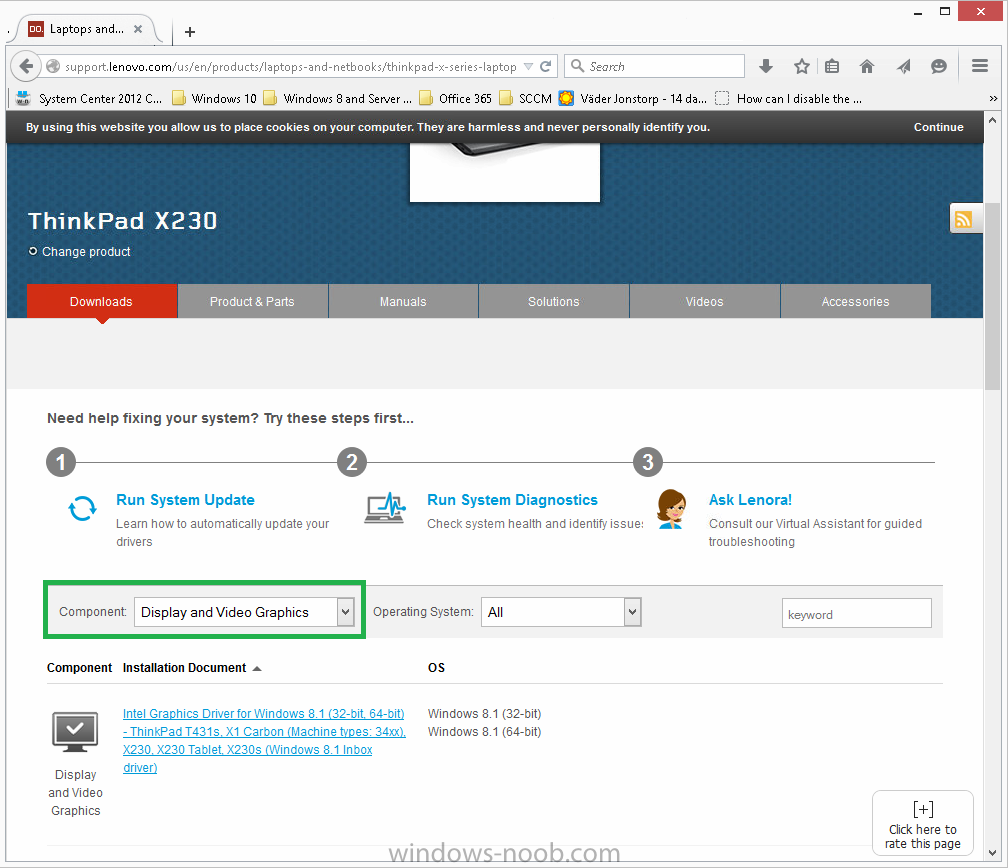The image size is (1008, 868).
Task: Open the Solutions tab
Action: point(554,301)
